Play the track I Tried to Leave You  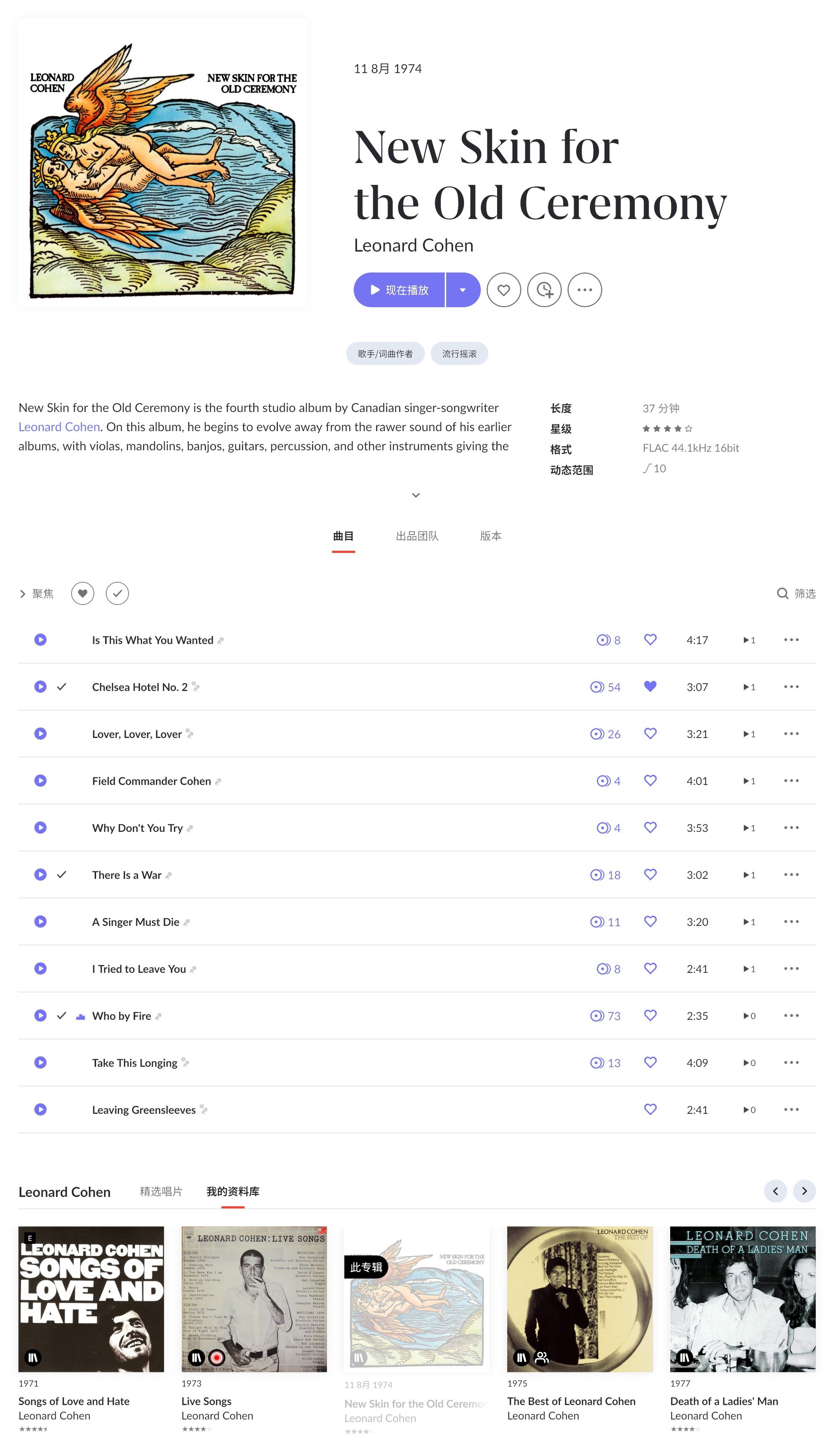[40, 969]
